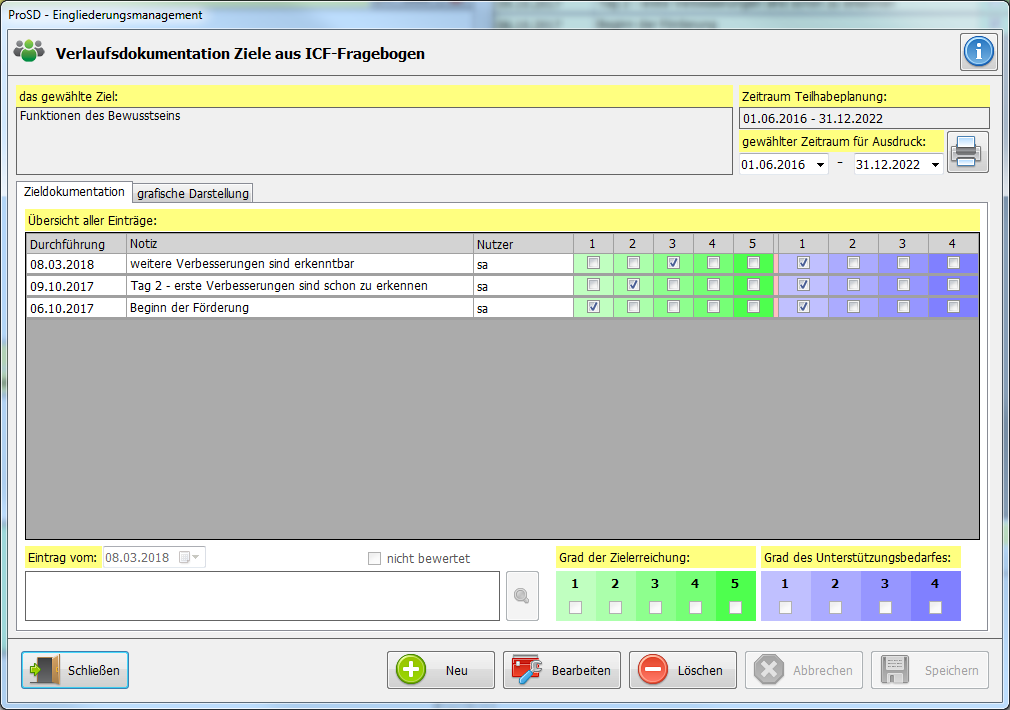Viewport: 1010px width, 710px height.
Task: Click Schließen to close the dialog
Action: [75, 670]
